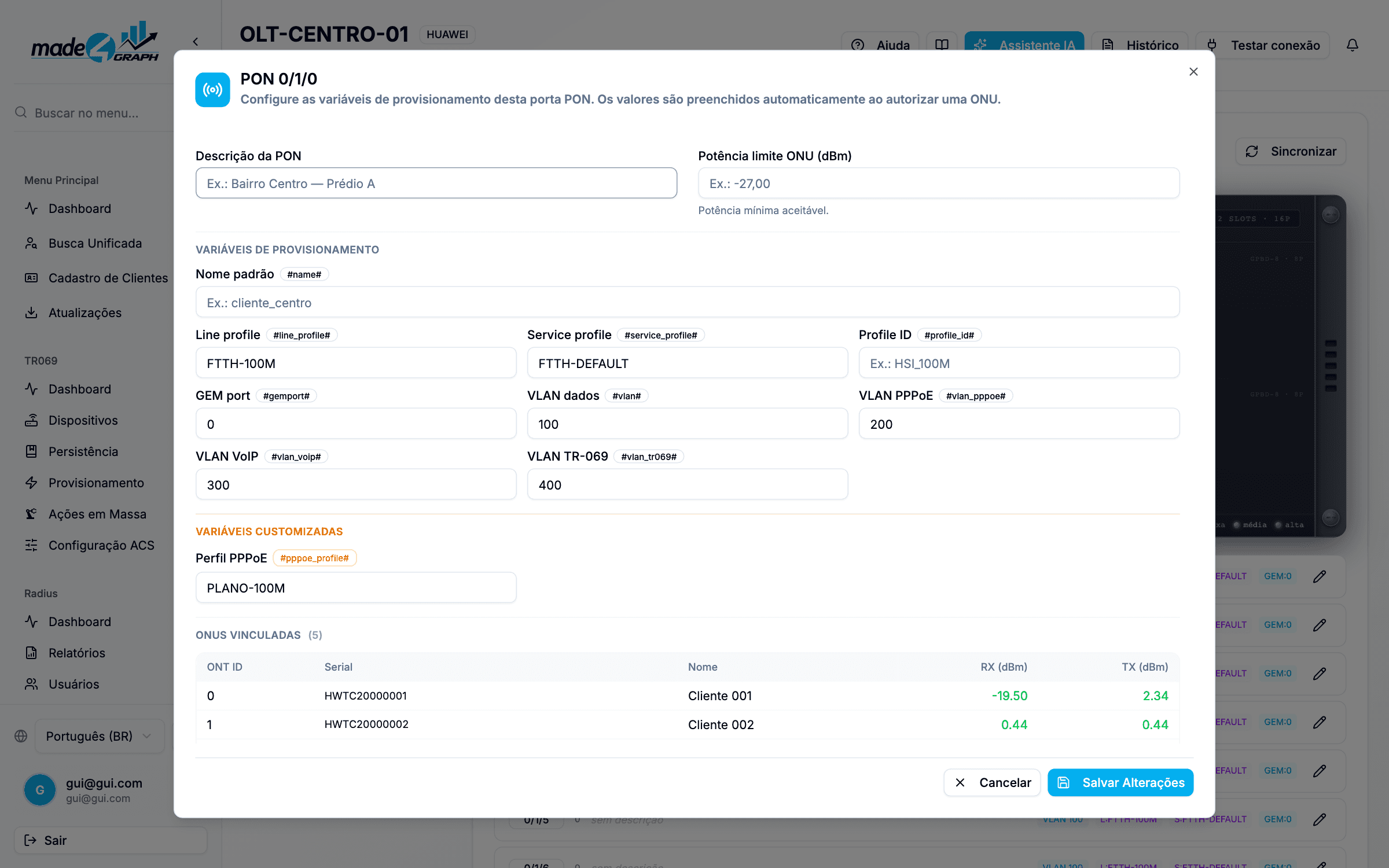This screenshot has height=868, width=1389.
Task: Open Dispositivos in TR069 menu
Action: pos(83,420)
